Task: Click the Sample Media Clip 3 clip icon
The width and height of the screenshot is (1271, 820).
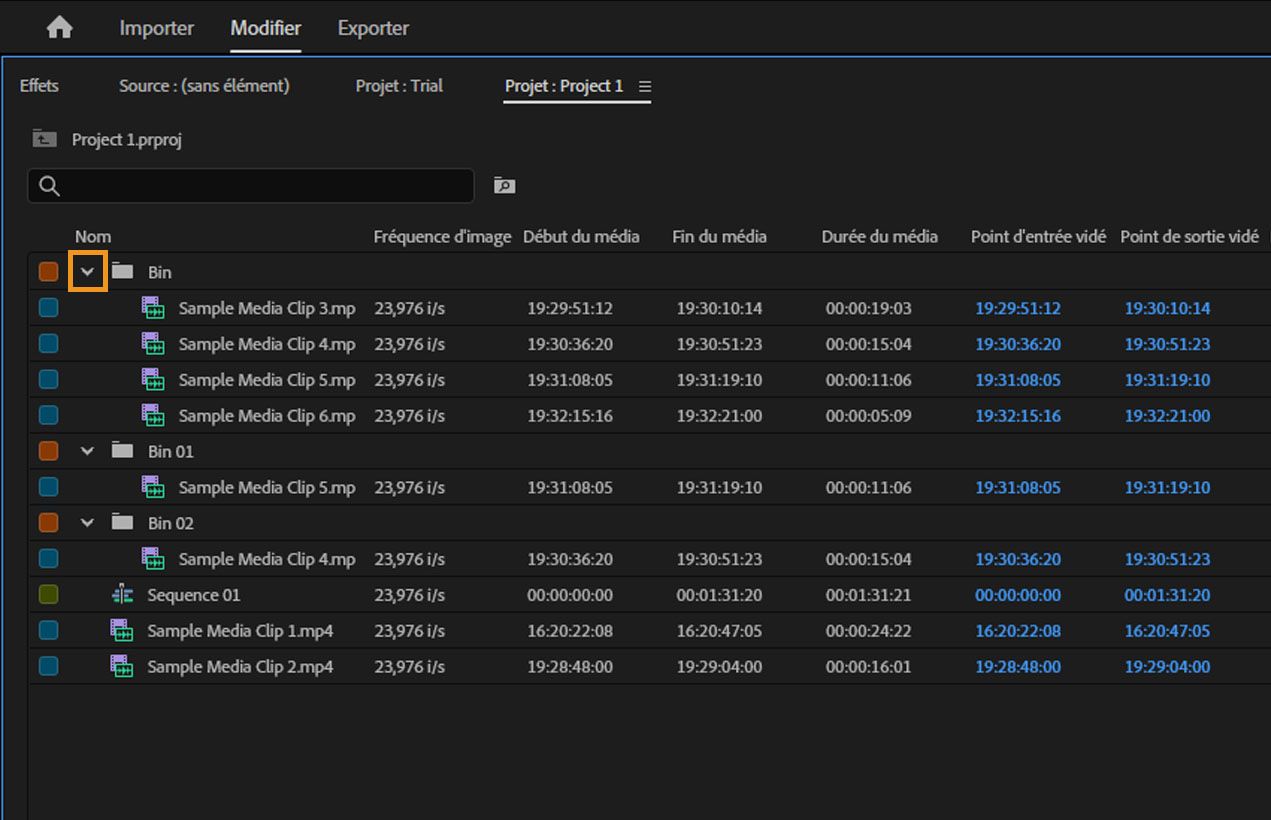Action: [153, 308]
